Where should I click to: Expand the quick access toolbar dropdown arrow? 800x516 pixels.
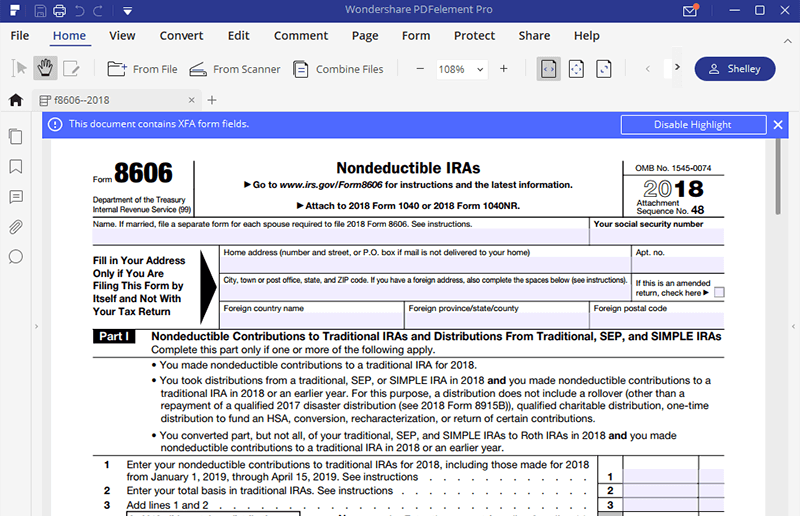tap(129, 11)
